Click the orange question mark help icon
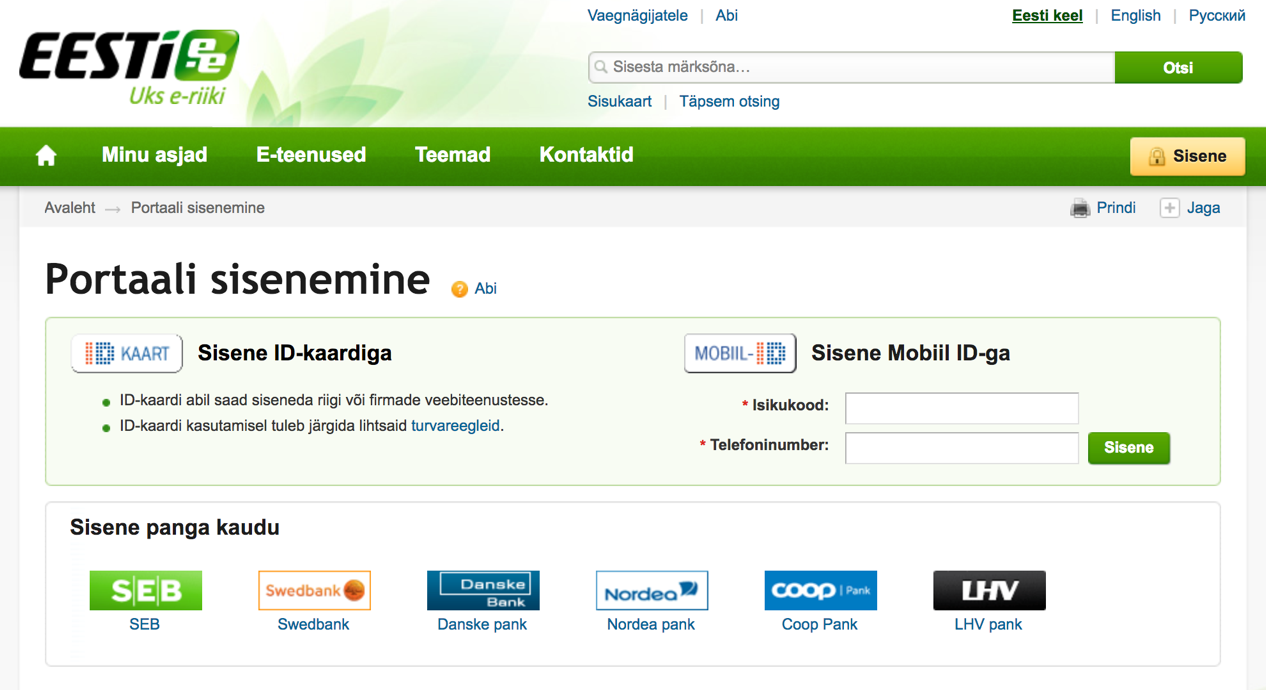 click(459, 289)
